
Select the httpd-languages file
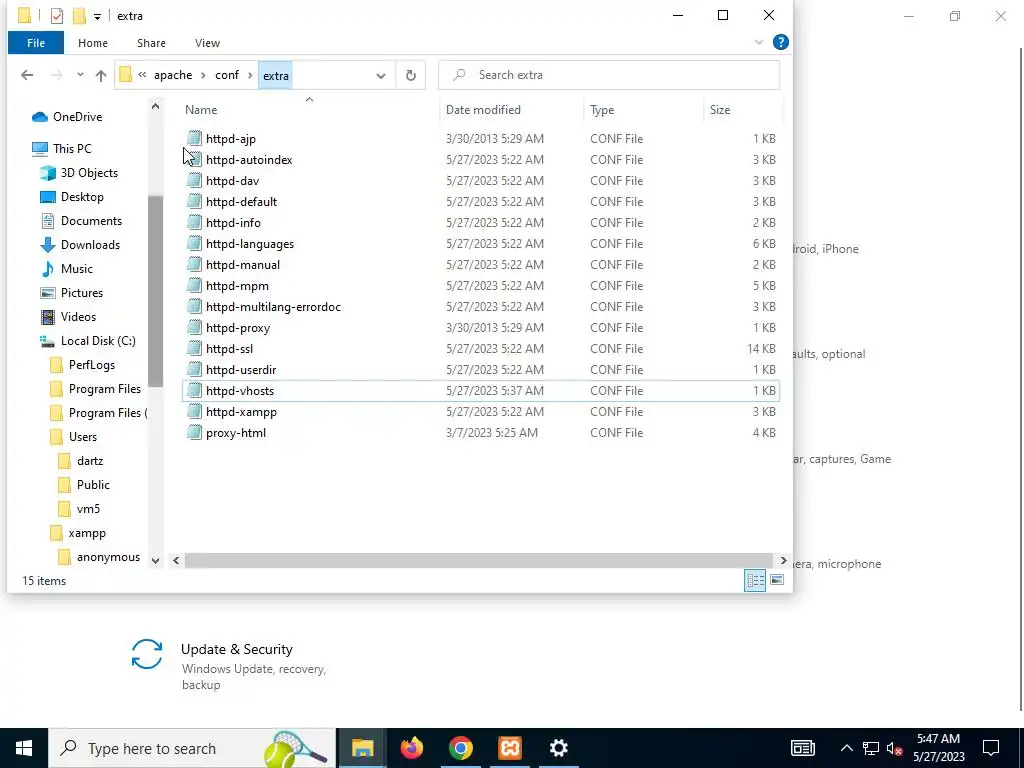(x=481, y=244)
